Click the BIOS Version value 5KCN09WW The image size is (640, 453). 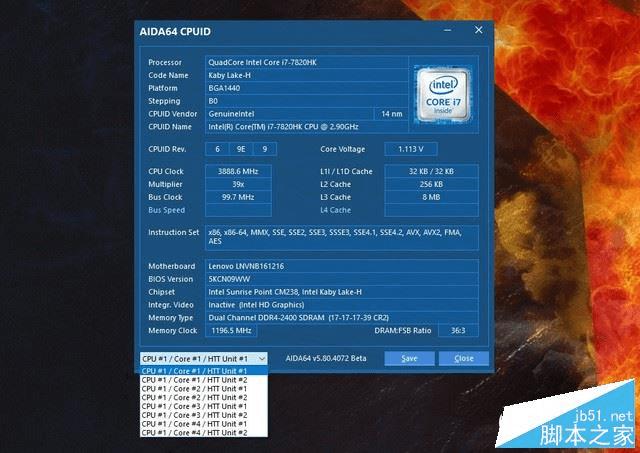point(342,279)
